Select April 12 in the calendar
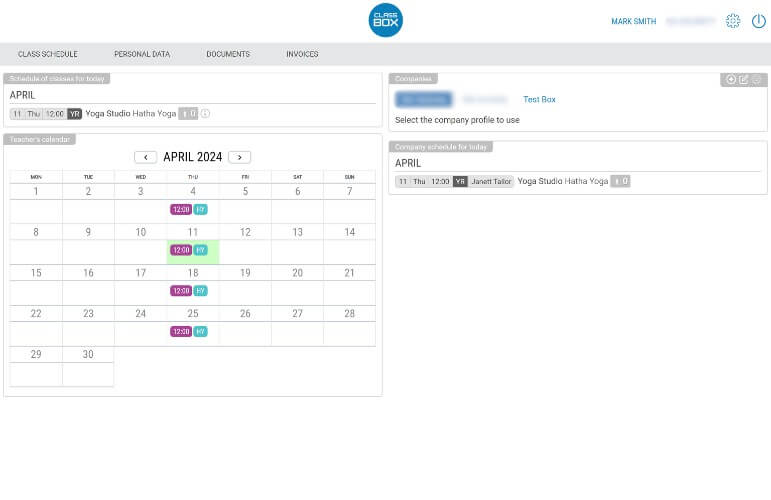The height and width of the screenshot is (500, 771). point(245,232)
